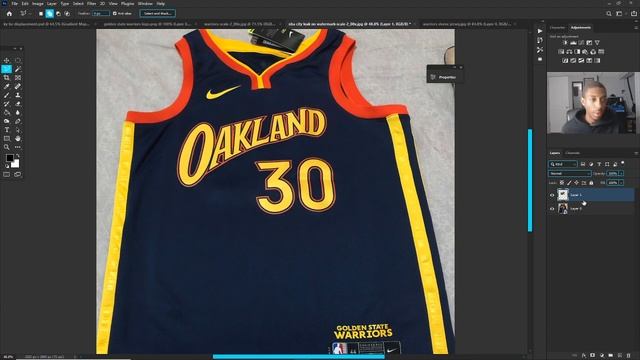Click the Layer 1 thumbnail
This screenshot has height=360, width=640.
pos(563,195)
